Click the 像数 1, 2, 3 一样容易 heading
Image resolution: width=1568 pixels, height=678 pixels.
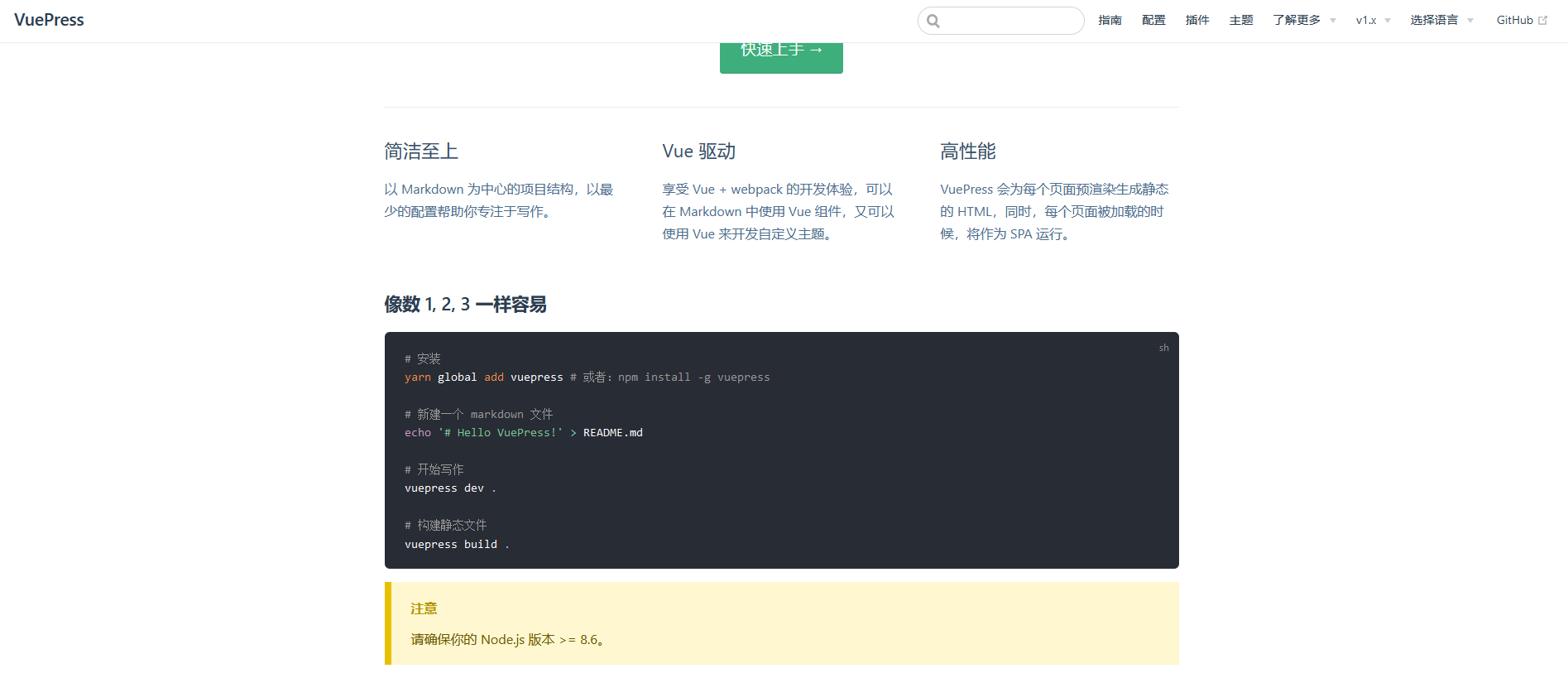[x=465, y=305]
